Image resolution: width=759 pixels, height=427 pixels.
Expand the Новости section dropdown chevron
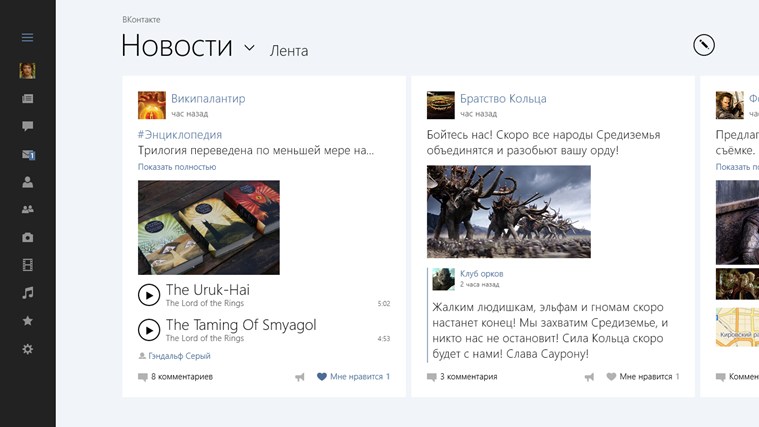click(x=249, y=47)
